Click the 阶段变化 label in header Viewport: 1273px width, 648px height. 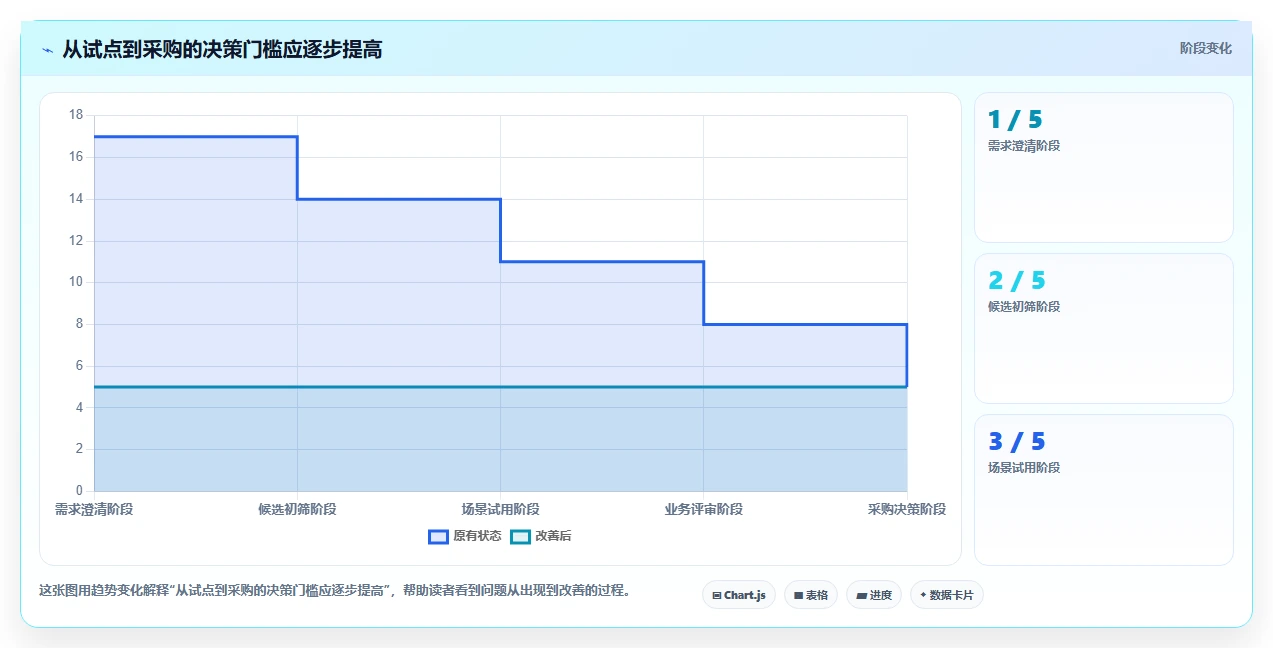1206,48
